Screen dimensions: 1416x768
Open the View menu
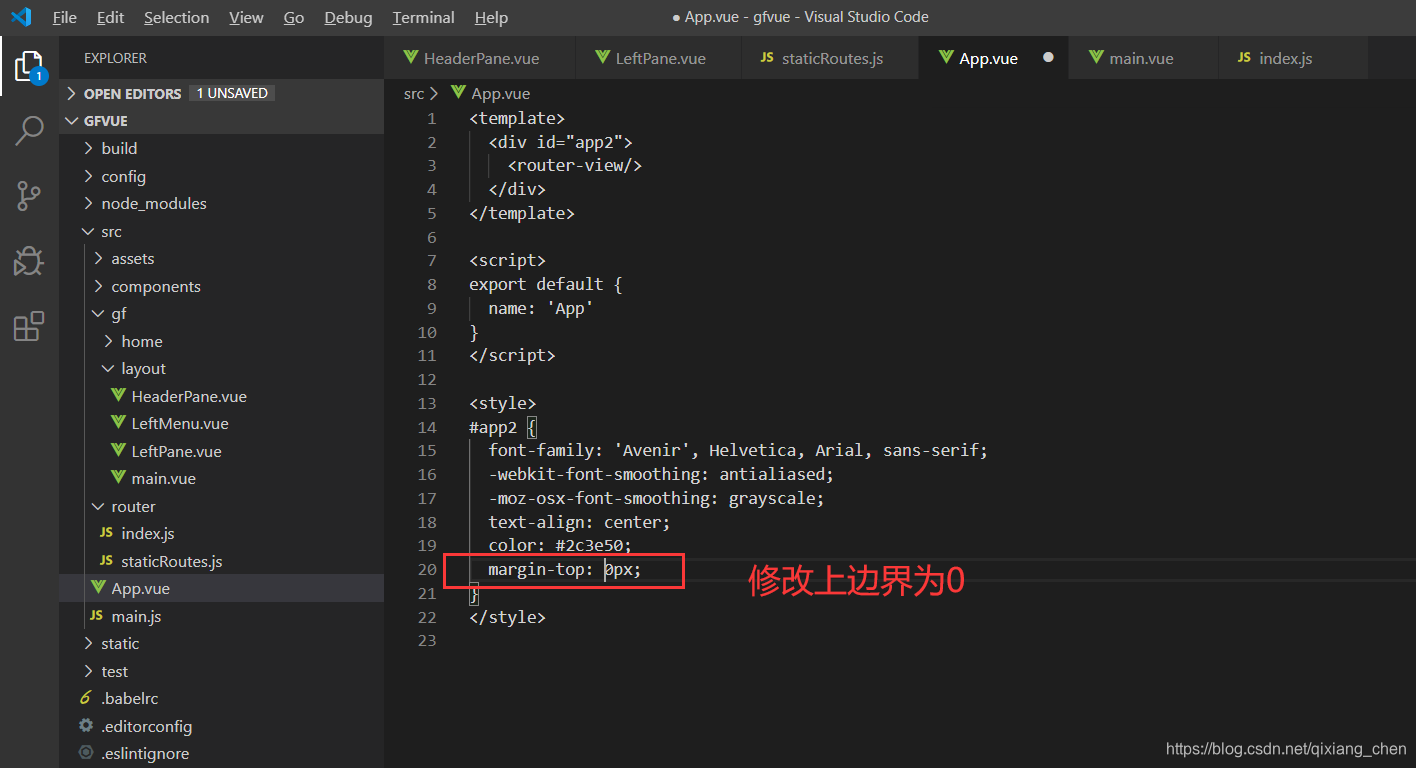[246, 17]
